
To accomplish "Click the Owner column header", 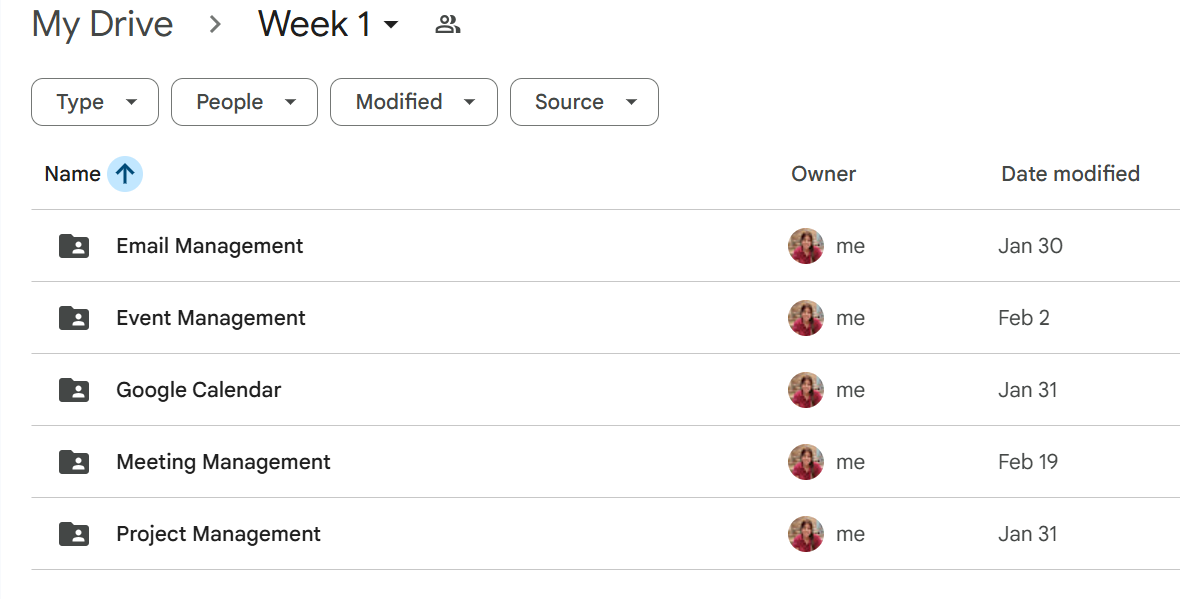I will tap(823, 174).
